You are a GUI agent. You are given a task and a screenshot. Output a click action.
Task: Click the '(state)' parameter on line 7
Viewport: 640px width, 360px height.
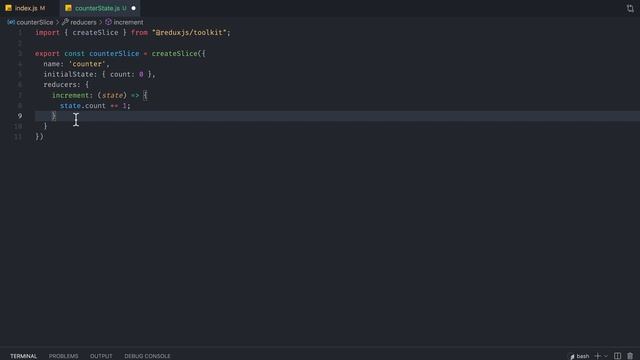pos(112,95)
